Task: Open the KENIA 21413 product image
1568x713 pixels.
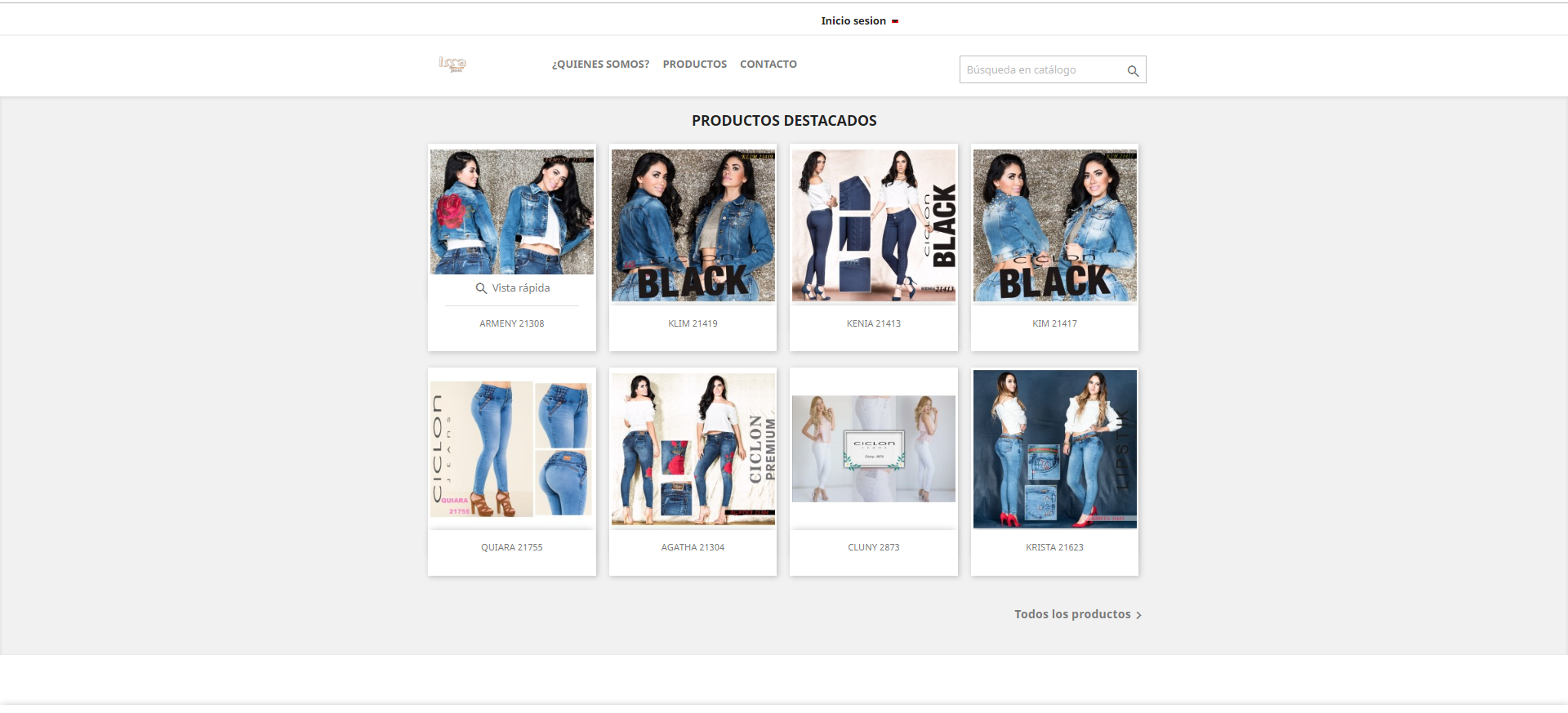Action: (874, 225)
